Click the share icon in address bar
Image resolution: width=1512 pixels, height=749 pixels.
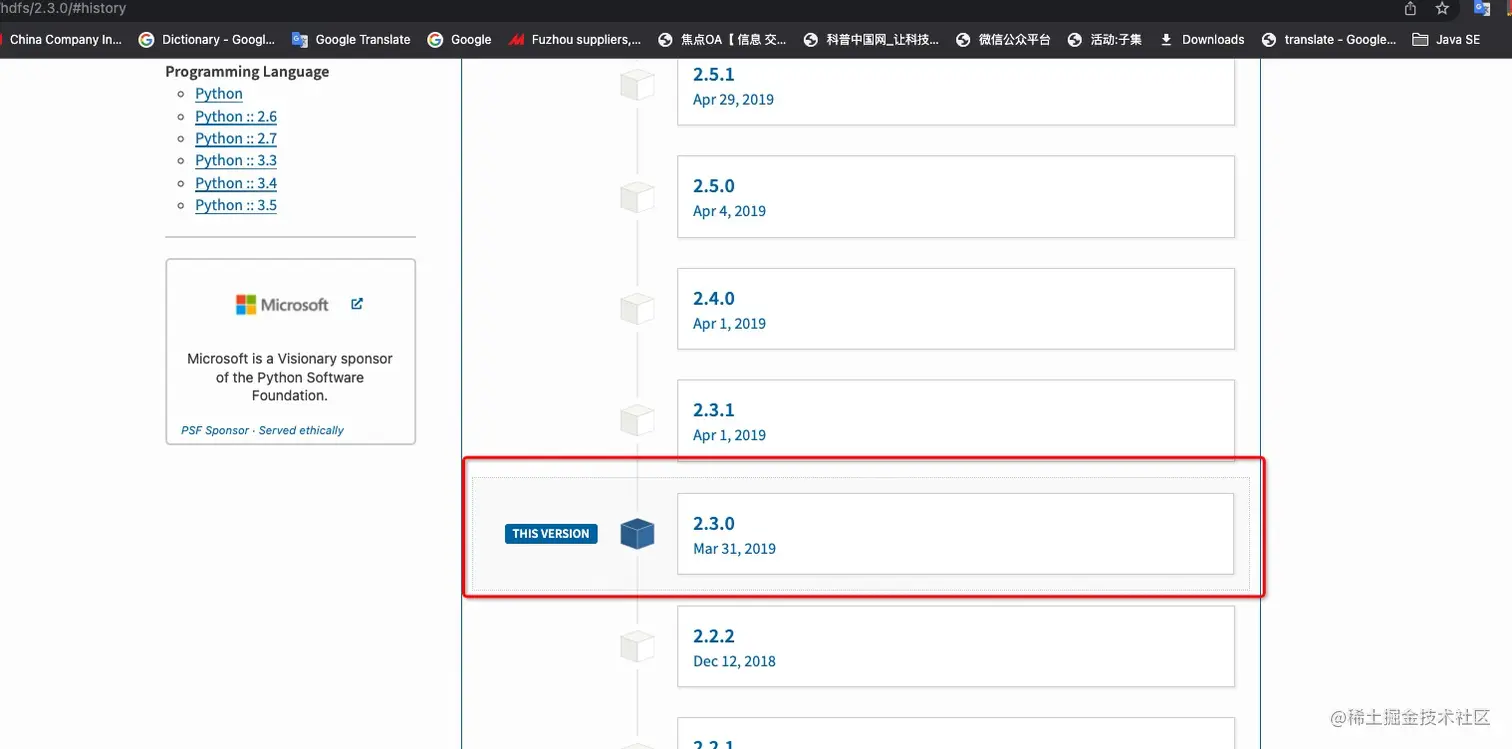(1410, 9)
